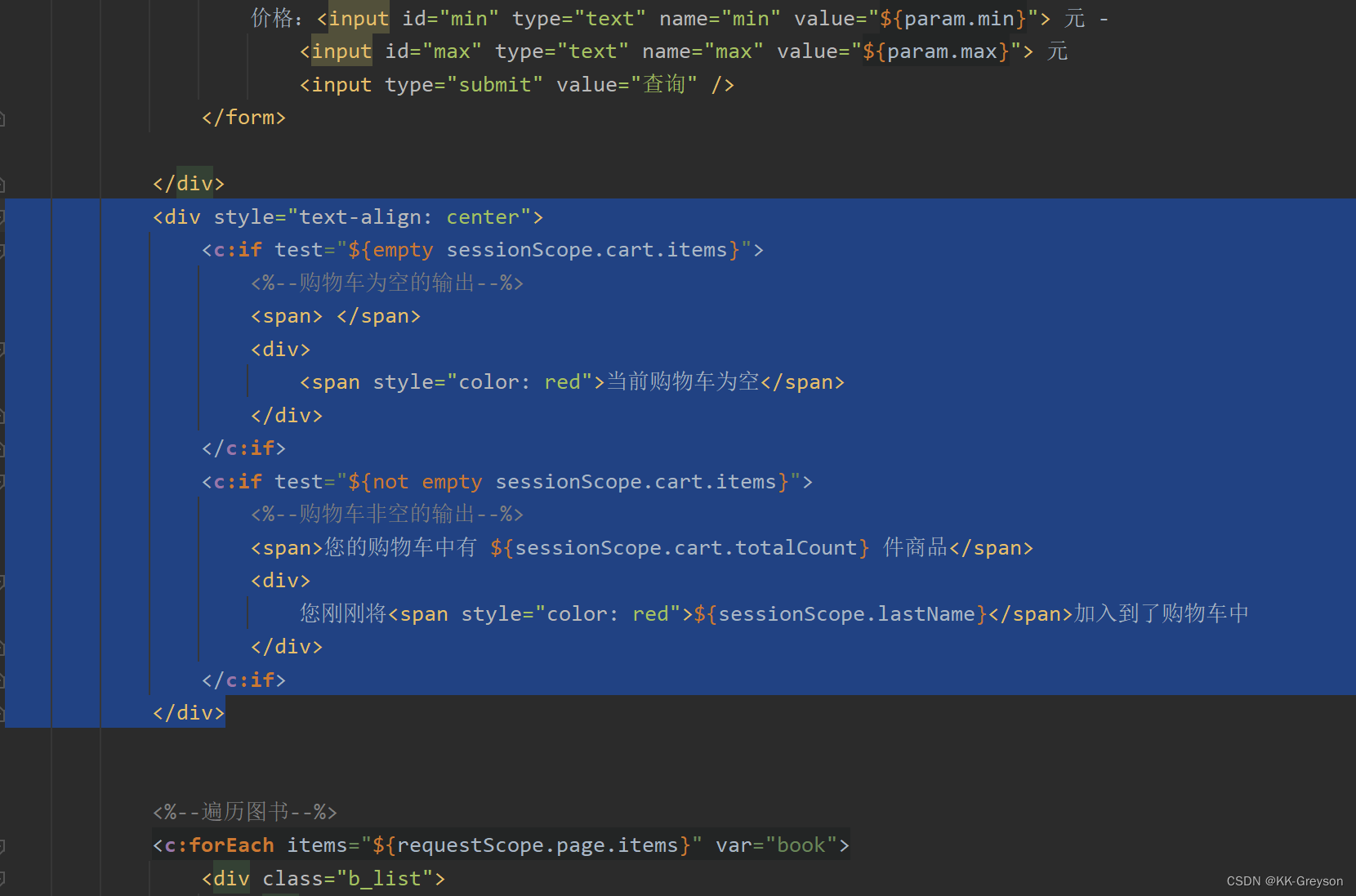Toggle fold marker beside the 'not empty' c:if line
Image resolution: width=1356 pixels, height=896 pixels.
pyautogui.click(x=2, y=482)
